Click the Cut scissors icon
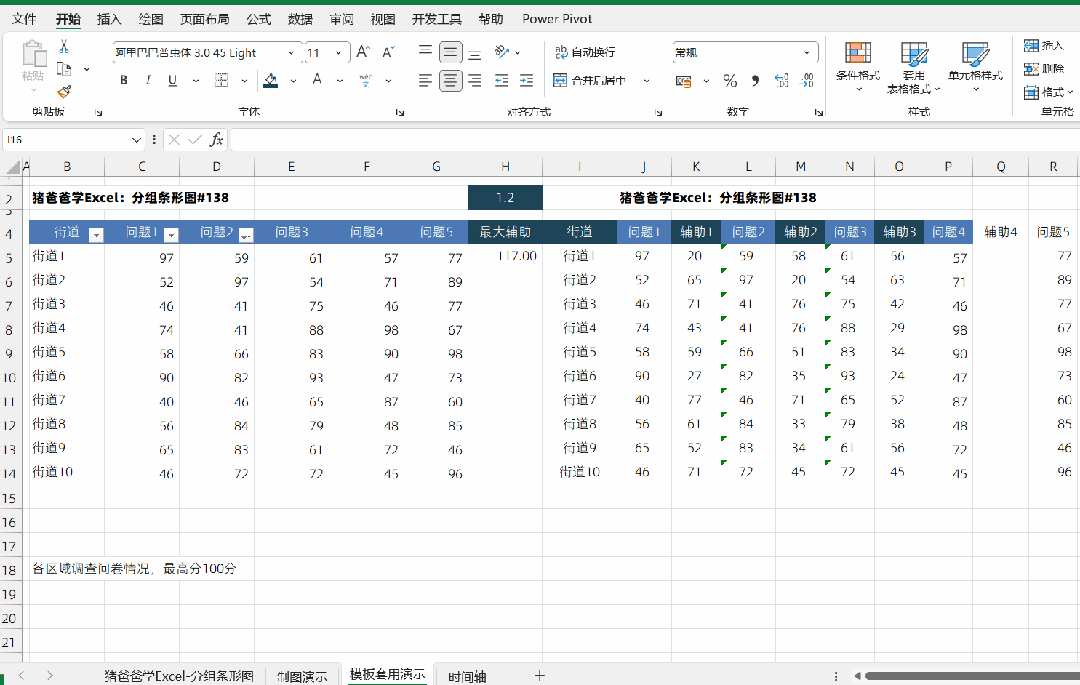 (63, 47)
